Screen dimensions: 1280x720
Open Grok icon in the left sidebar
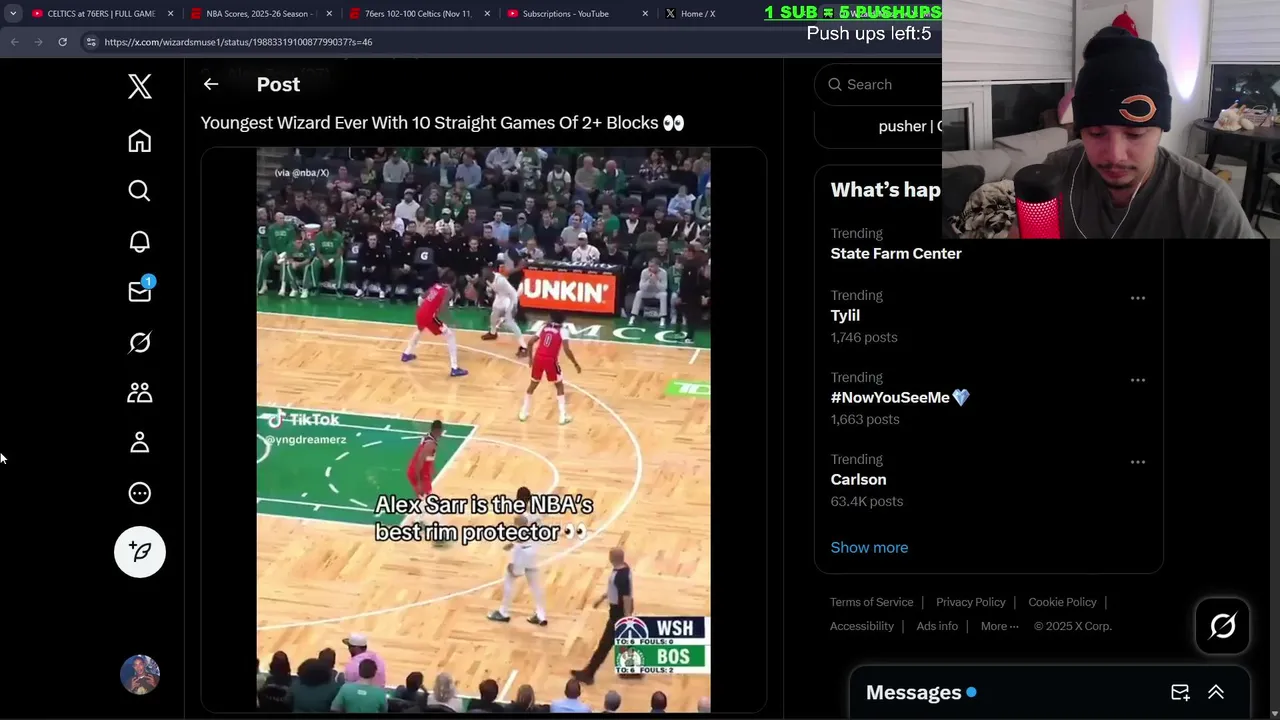(140, 342)
